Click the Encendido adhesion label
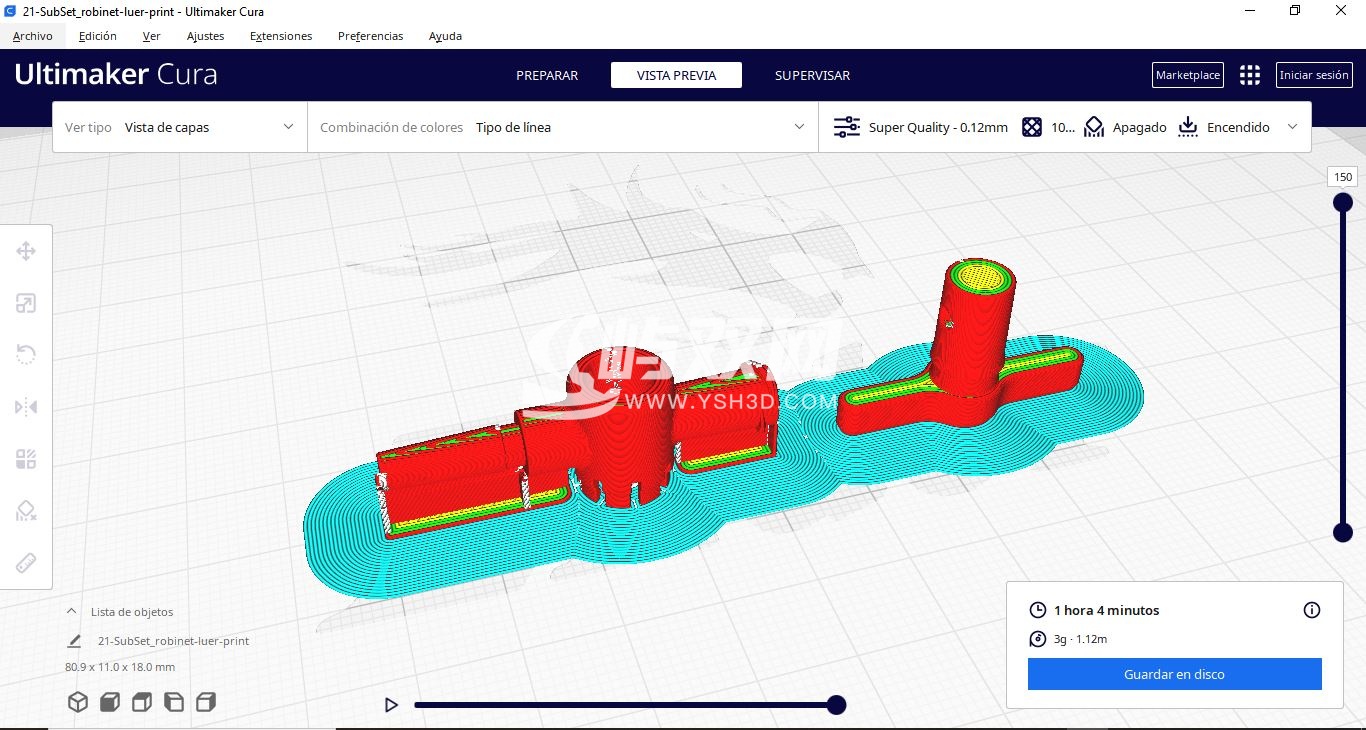 coord(1238,127)
